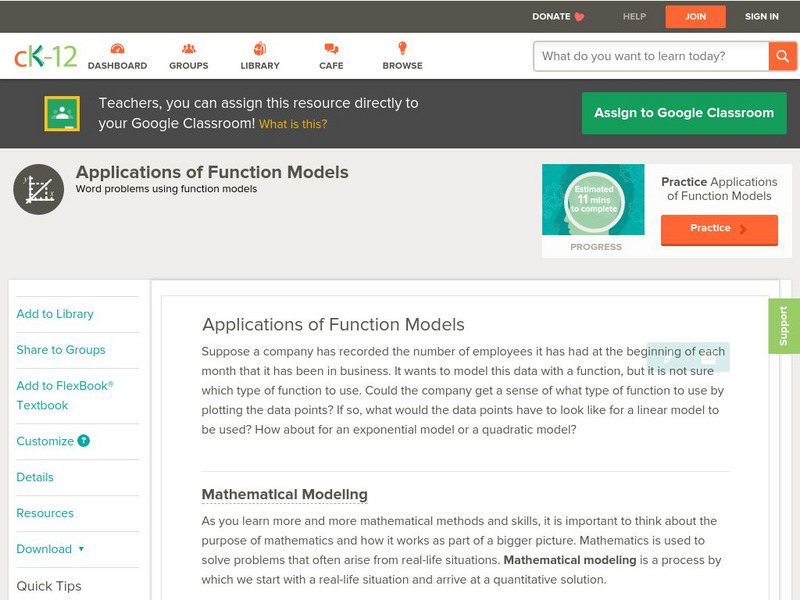Open the Browse lightbulb icon
The width and height of the screenshot is (800, 600).
402,49
